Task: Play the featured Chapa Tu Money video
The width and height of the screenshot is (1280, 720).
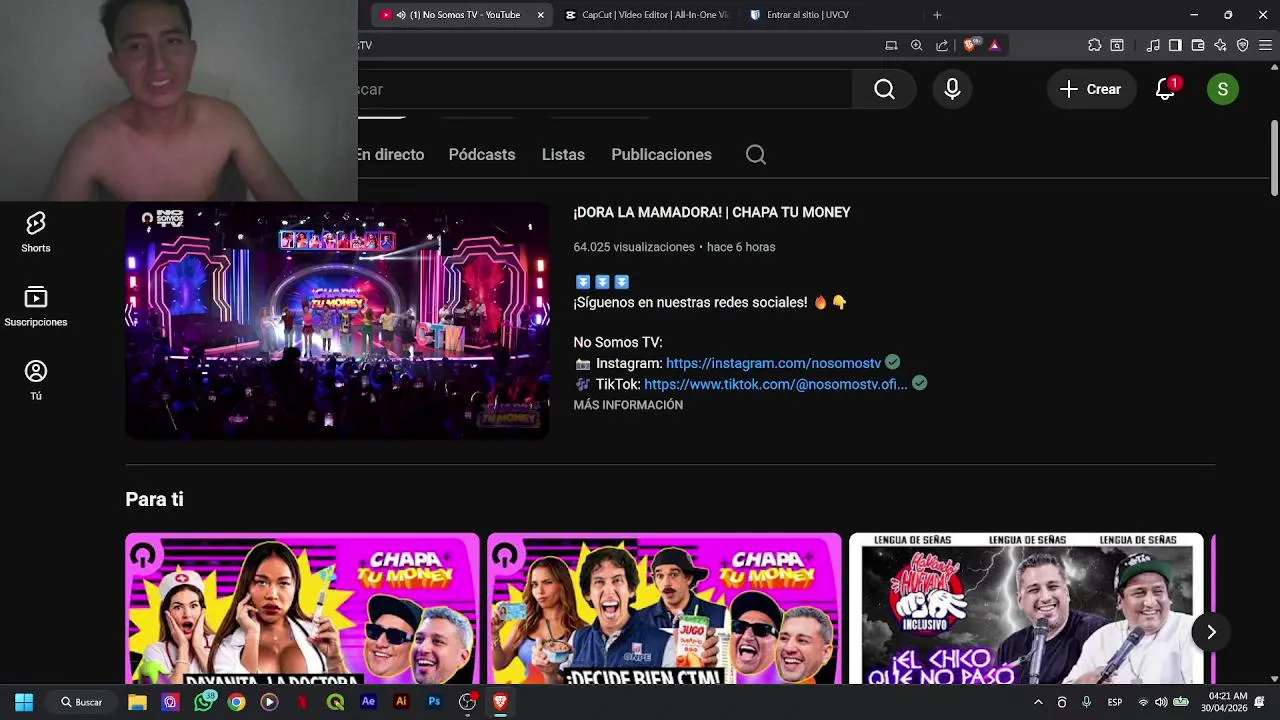Action: (x=337, y=321)
